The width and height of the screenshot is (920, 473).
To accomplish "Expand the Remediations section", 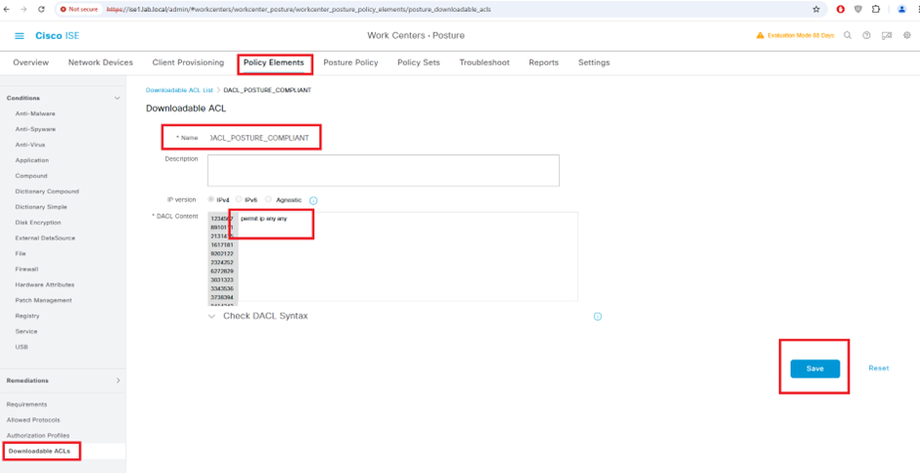I will coord(118,380).
